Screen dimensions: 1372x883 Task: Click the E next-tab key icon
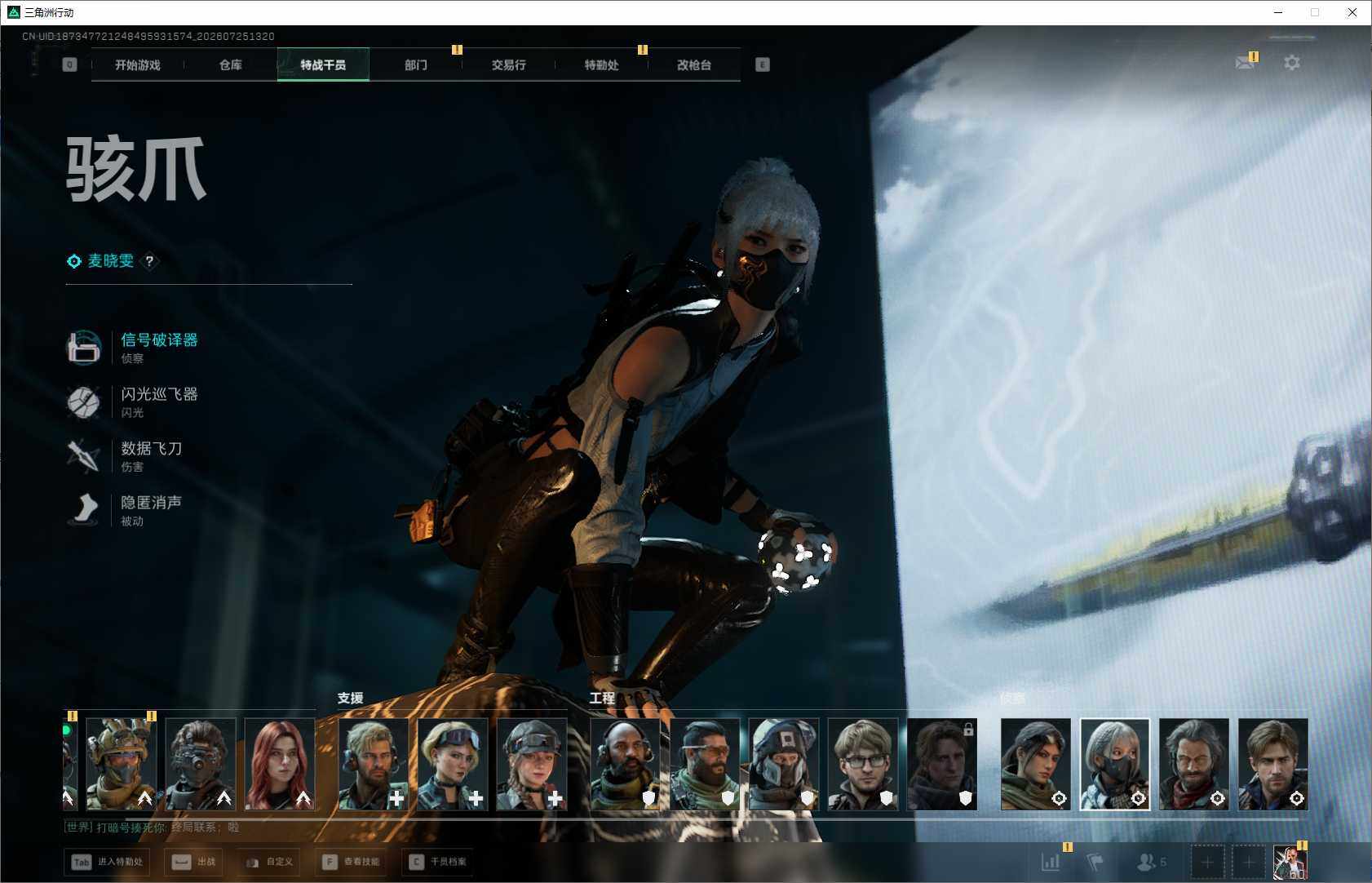click(763, 64)
